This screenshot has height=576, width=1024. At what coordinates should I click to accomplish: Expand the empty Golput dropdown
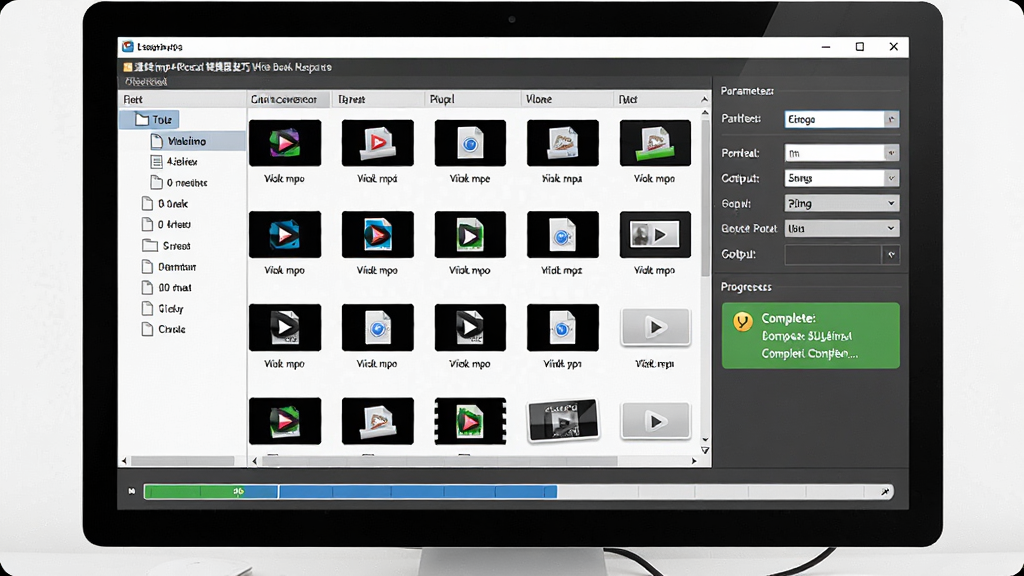(841, 254)
